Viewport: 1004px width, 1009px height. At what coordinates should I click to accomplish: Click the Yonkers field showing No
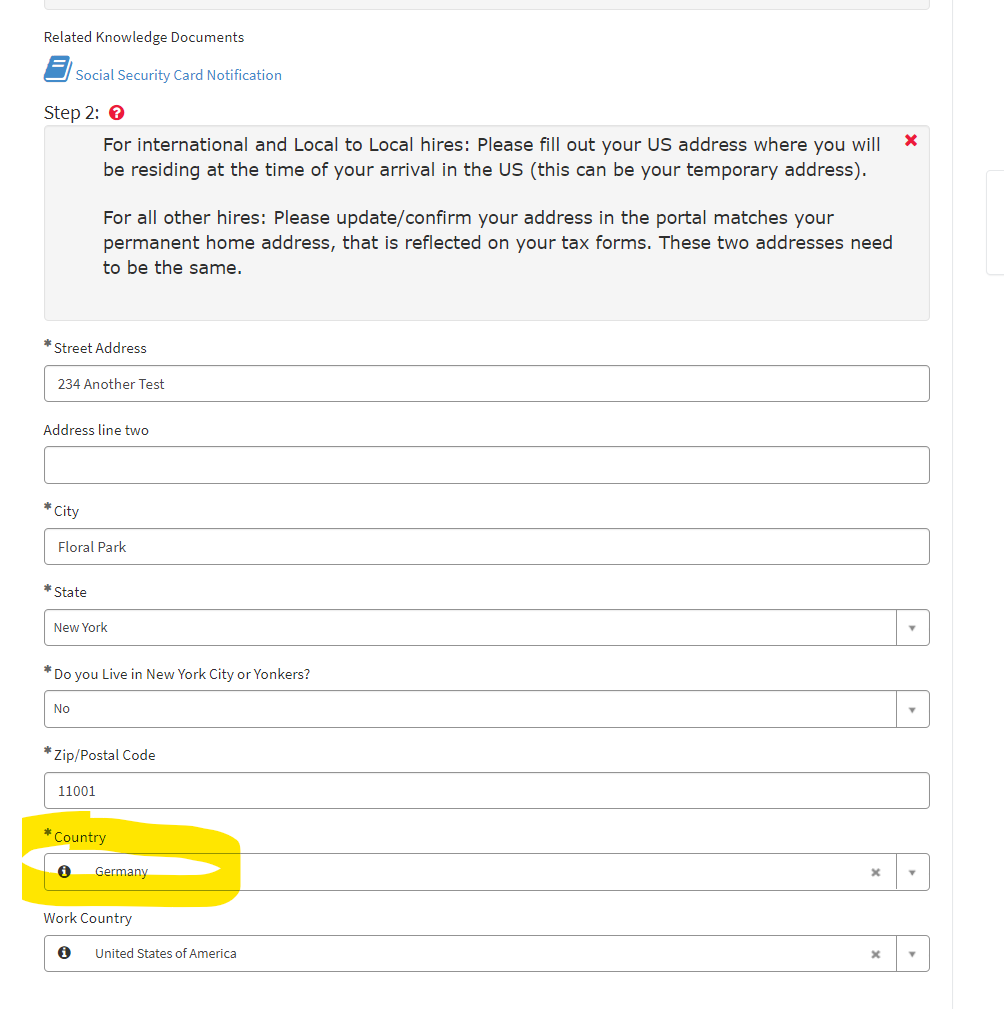470,709
